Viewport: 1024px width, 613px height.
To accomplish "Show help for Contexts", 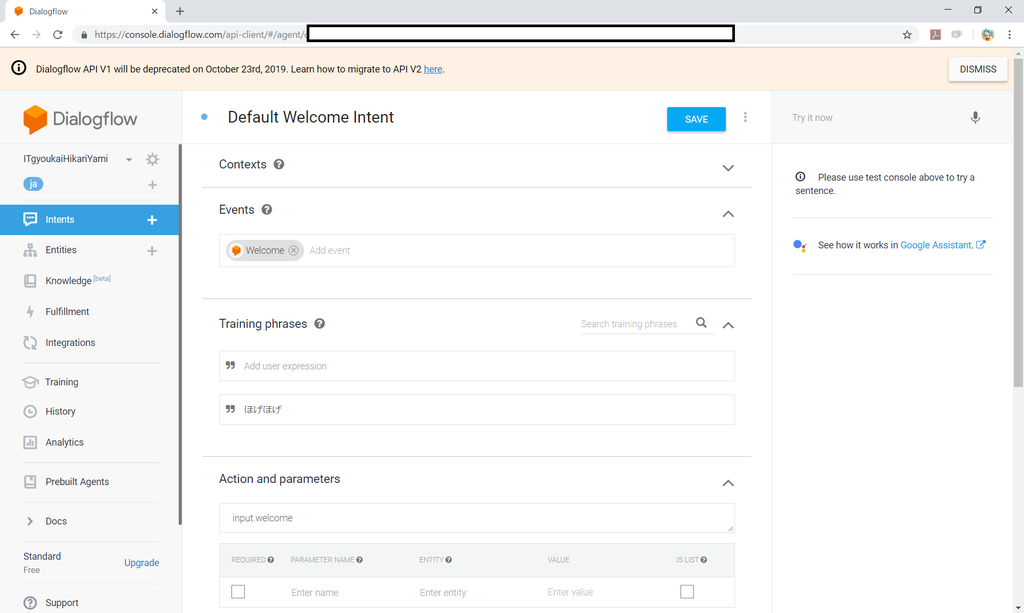I will pos(279,165).
